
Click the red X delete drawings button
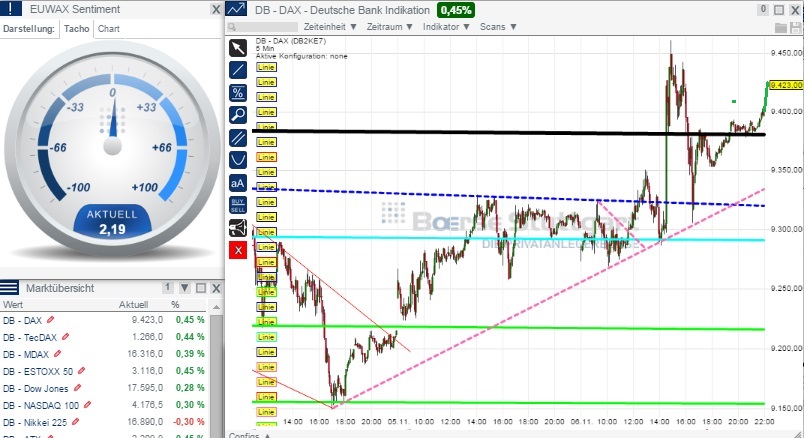pos(237,250)
